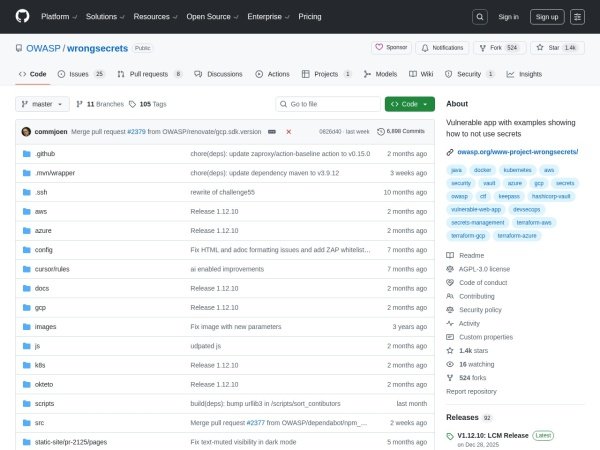Click the watching eye icon

[x=450, y=364]
